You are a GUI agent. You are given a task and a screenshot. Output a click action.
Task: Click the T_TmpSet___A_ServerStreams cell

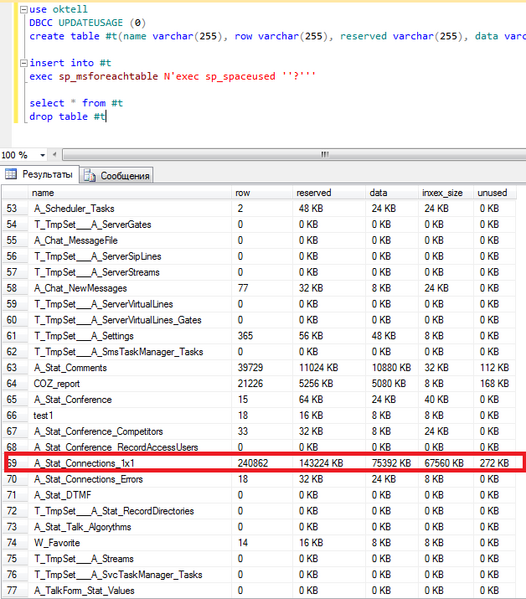point(130,272)
